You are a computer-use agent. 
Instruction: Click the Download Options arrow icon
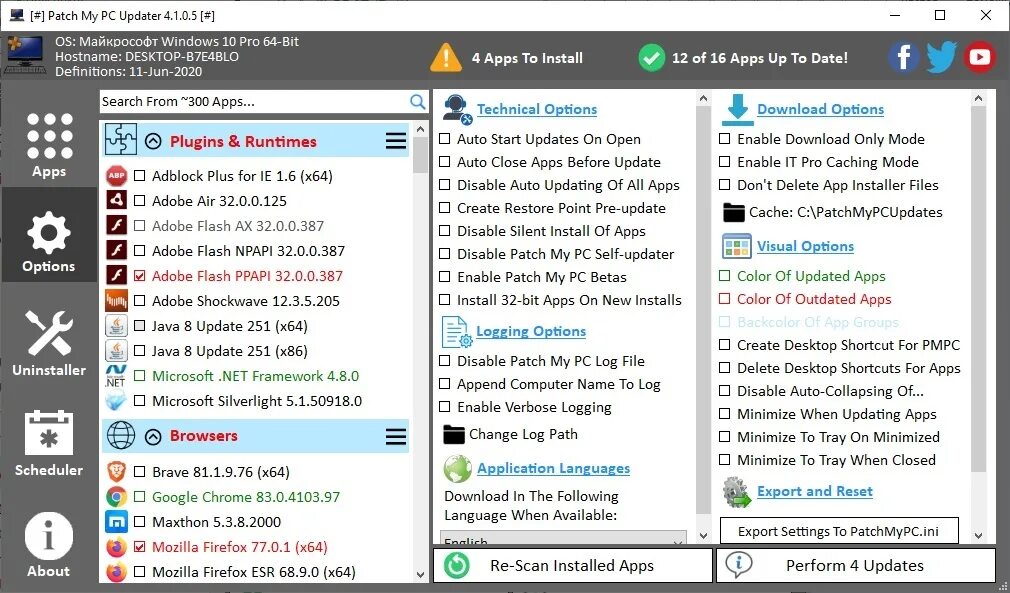pos(738,109)
